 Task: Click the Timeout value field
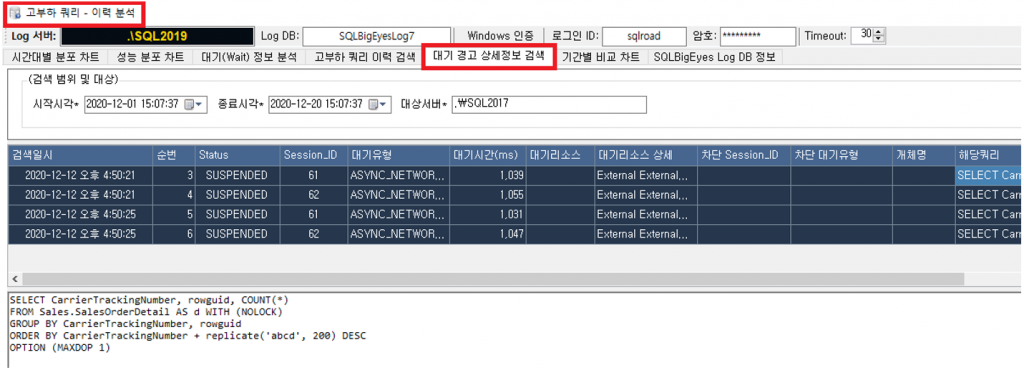(863, 36)
